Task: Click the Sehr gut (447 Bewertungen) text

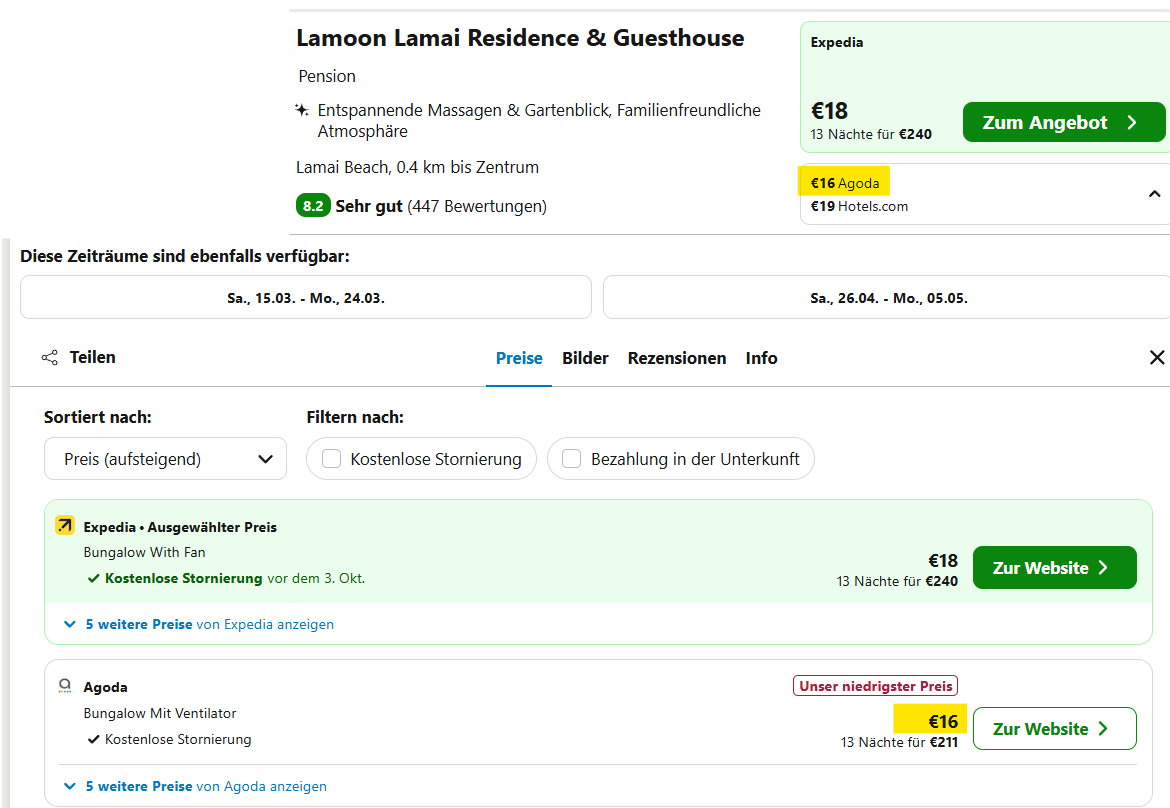Action: point(441,206)
